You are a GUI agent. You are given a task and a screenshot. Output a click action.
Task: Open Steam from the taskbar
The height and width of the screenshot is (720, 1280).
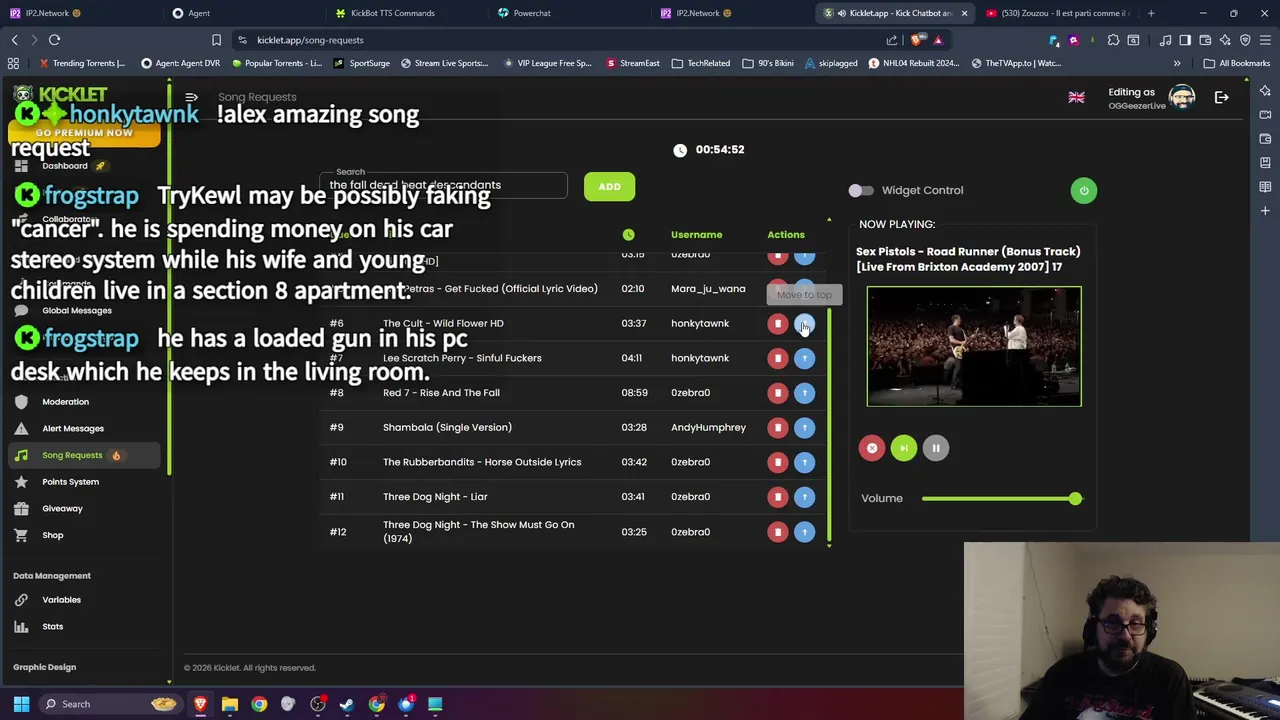click(x=347, y=704)
